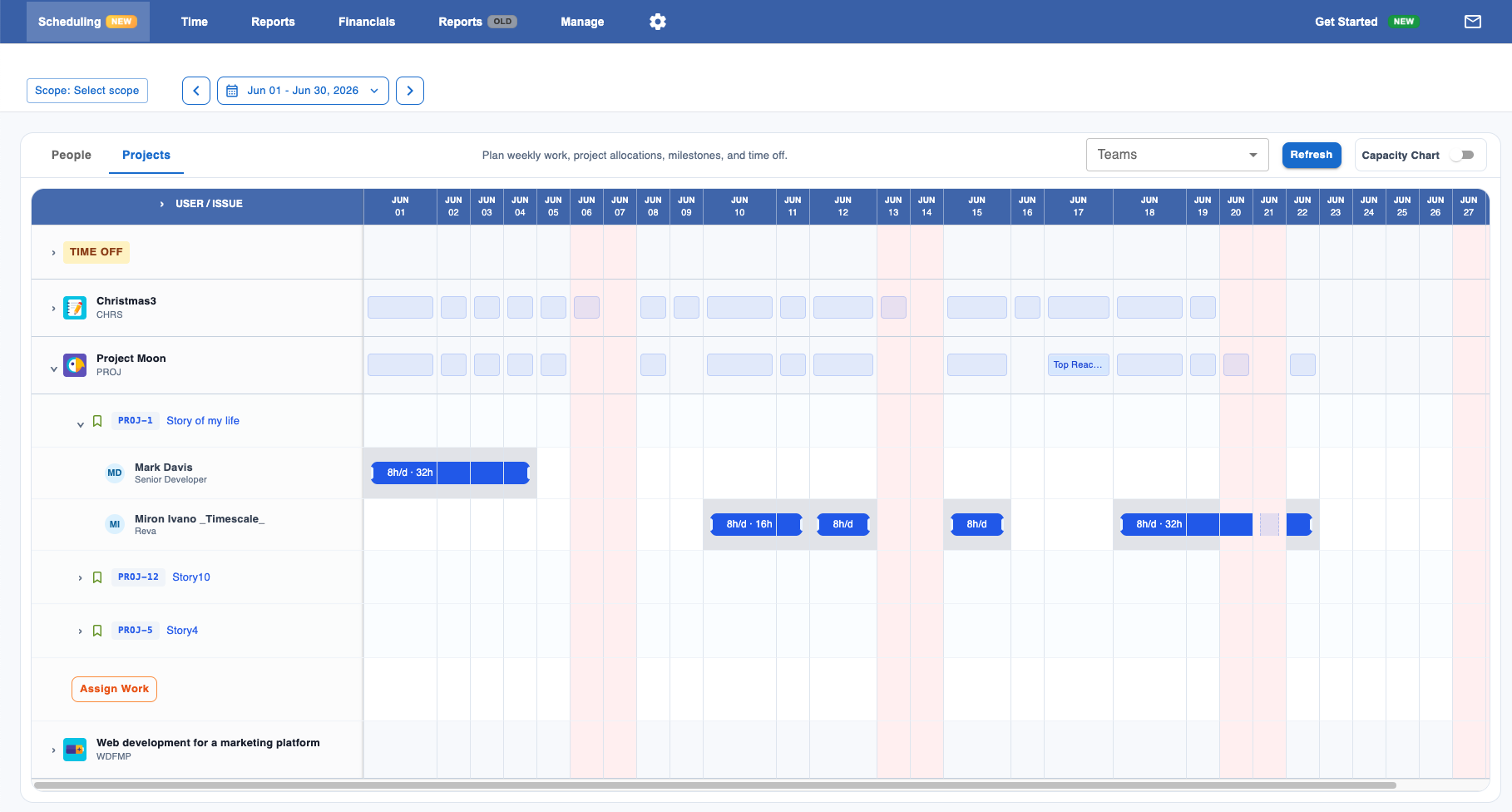The width and height of the screenshot is (1512, 812).
Task: Click bookmark icon beside PROJ-1
Action: click(97, 421)
